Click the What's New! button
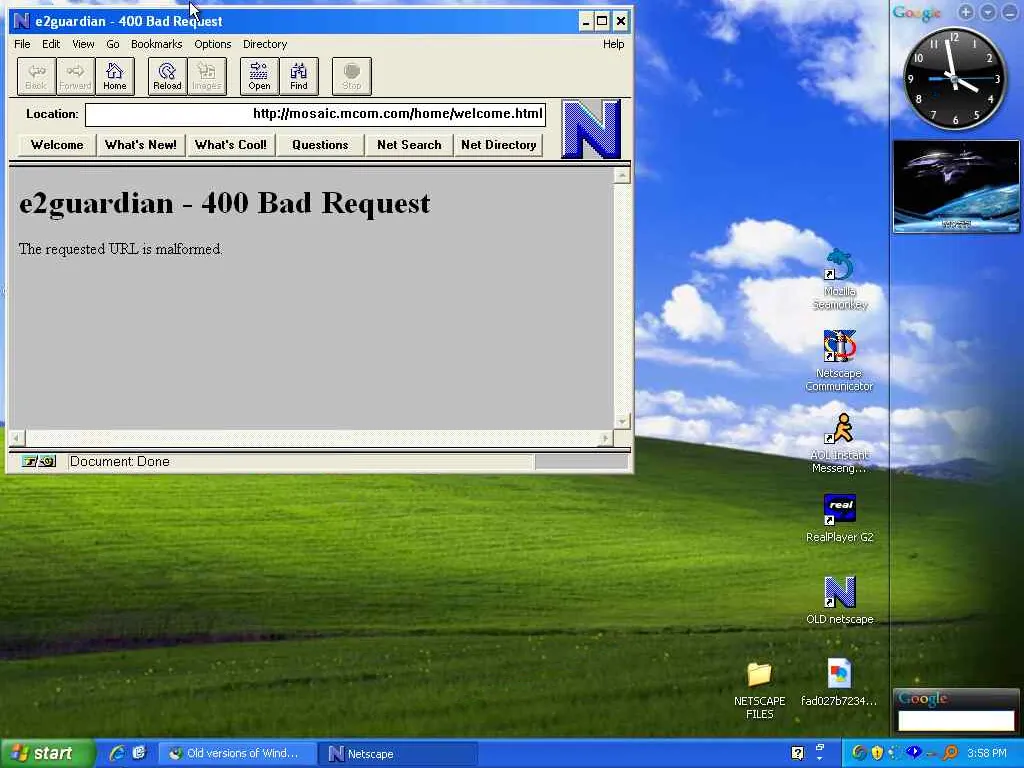1024x768 pixels. tap(141, 145)
